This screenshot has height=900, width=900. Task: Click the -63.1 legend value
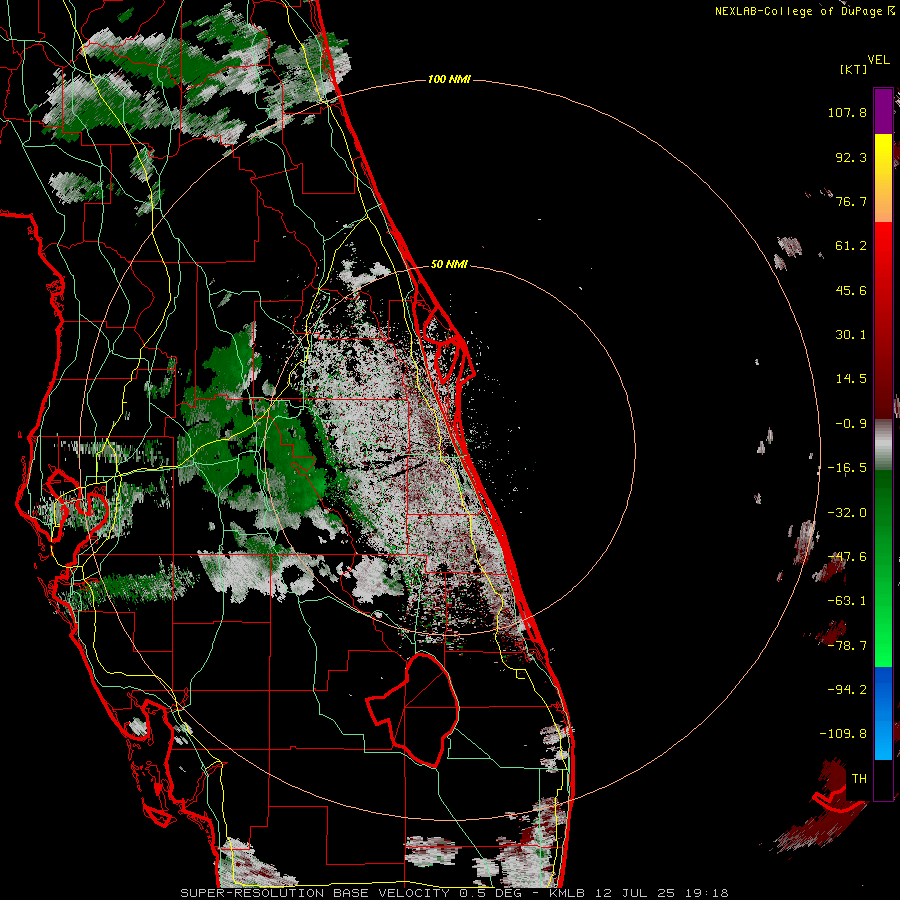pos(847,601)
